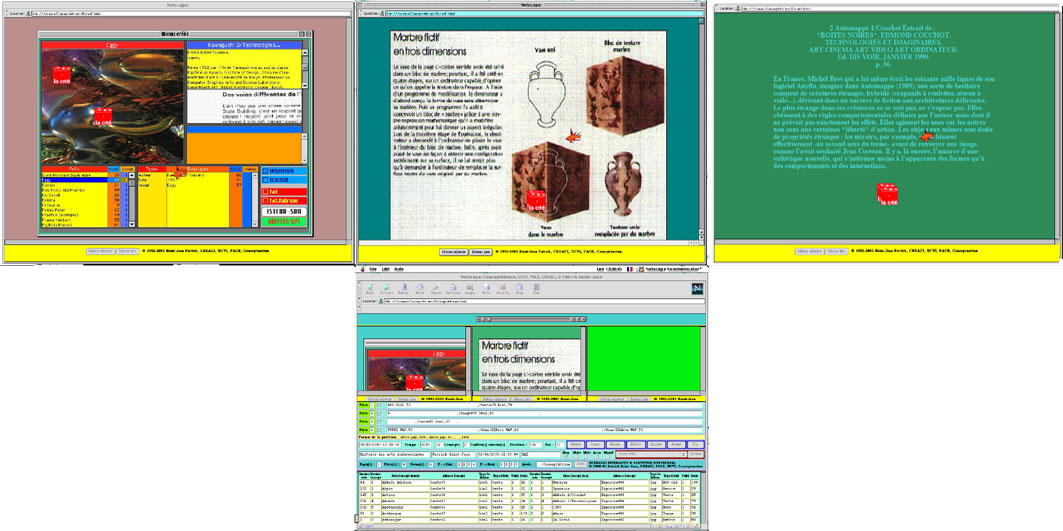1063x531 pixels.
Task: Stop loading via toolbar icon
Action: click(536, 289)
